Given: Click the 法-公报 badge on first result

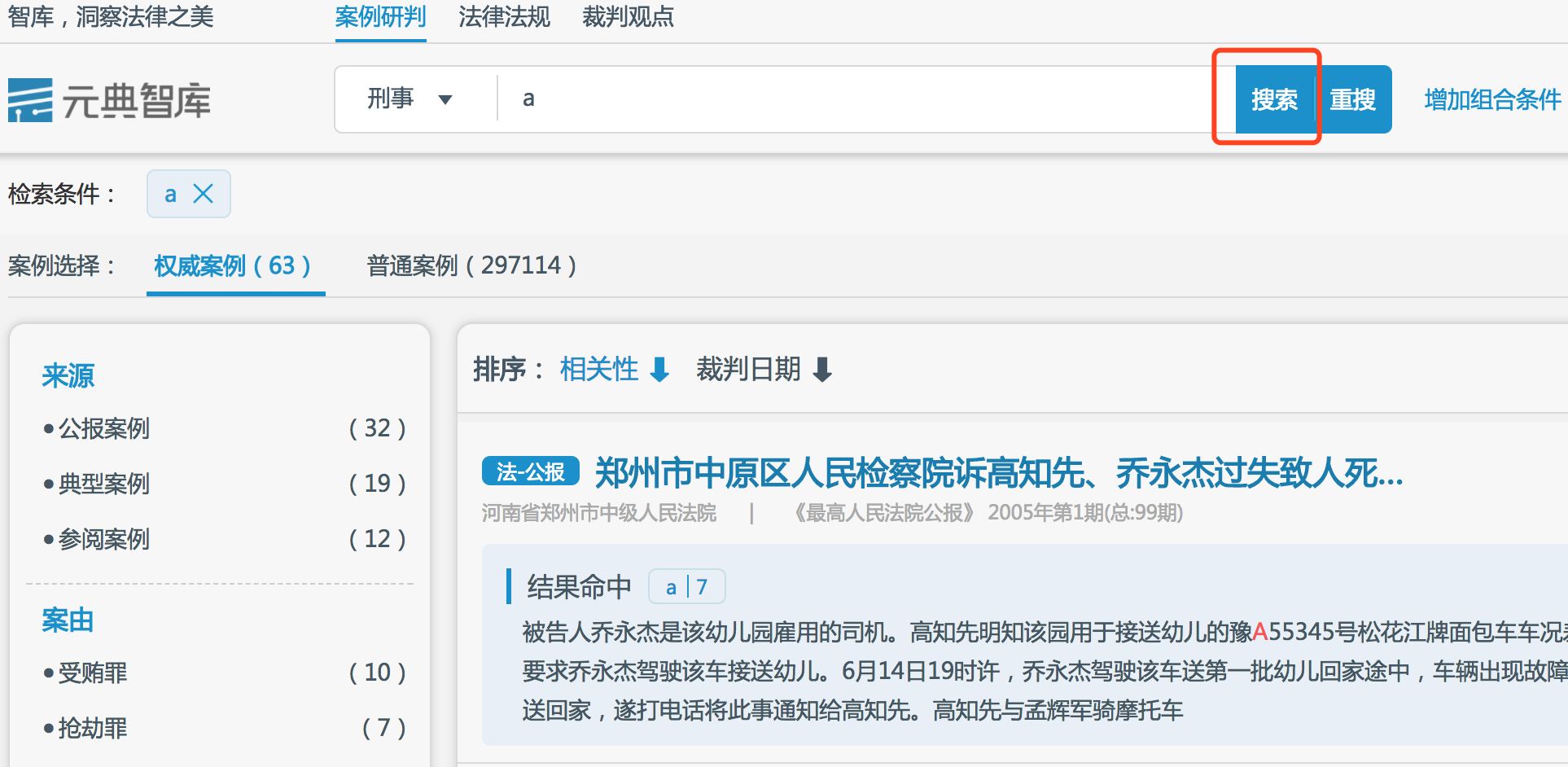Looking at the screenshot, I should (530, 471).
